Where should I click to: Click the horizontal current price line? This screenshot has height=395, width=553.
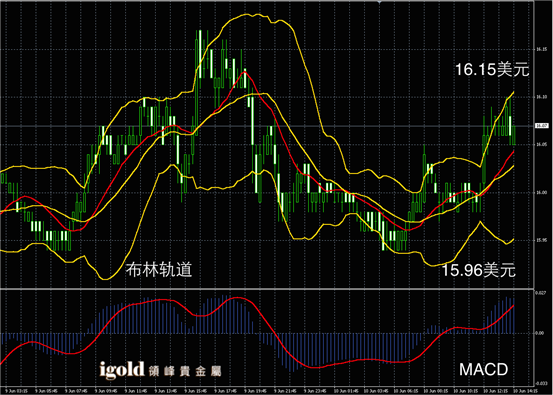[x=267, y=126]
